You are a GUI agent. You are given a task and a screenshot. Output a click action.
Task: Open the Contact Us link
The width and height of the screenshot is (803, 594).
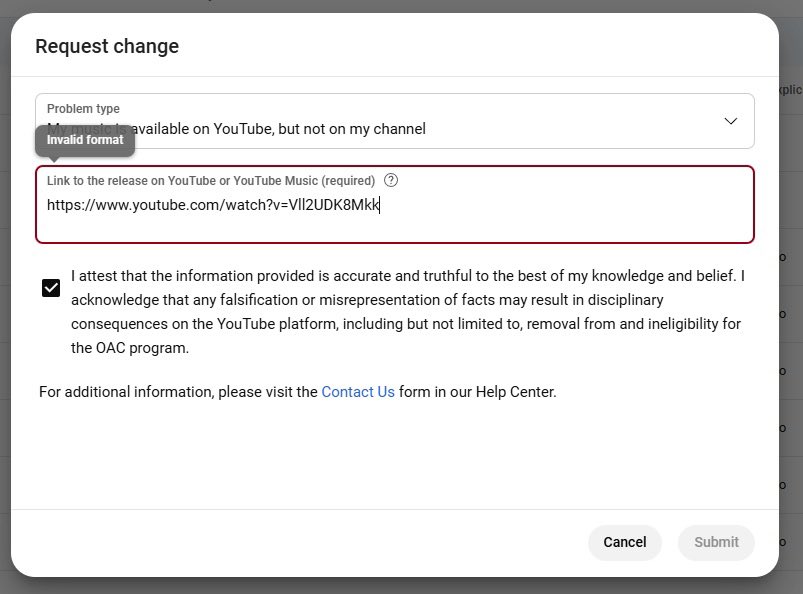(x=358, y=392)
